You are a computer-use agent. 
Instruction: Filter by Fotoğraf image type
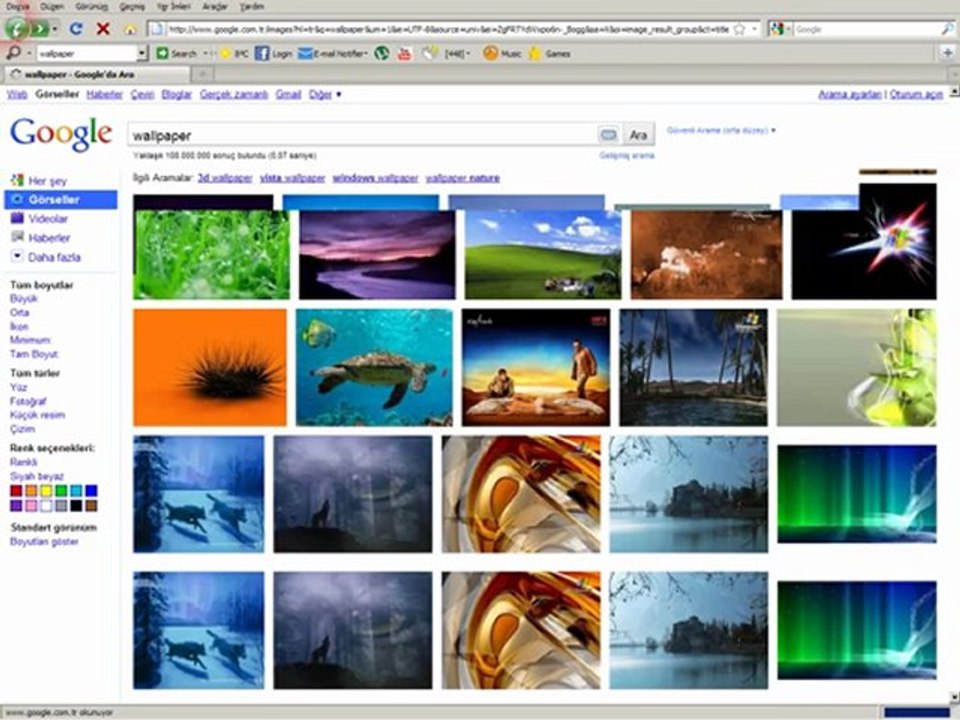pos(28,401)
